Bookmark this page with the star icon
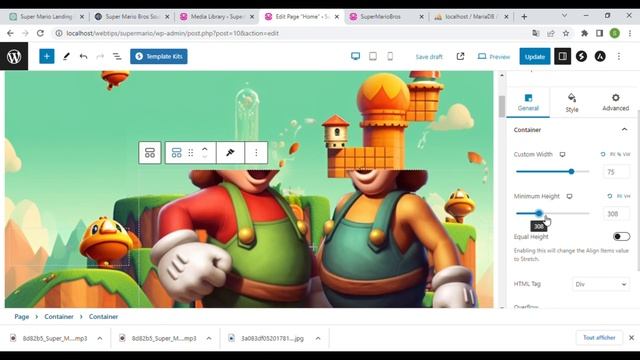The image size is (640, 360). (566, 33)
